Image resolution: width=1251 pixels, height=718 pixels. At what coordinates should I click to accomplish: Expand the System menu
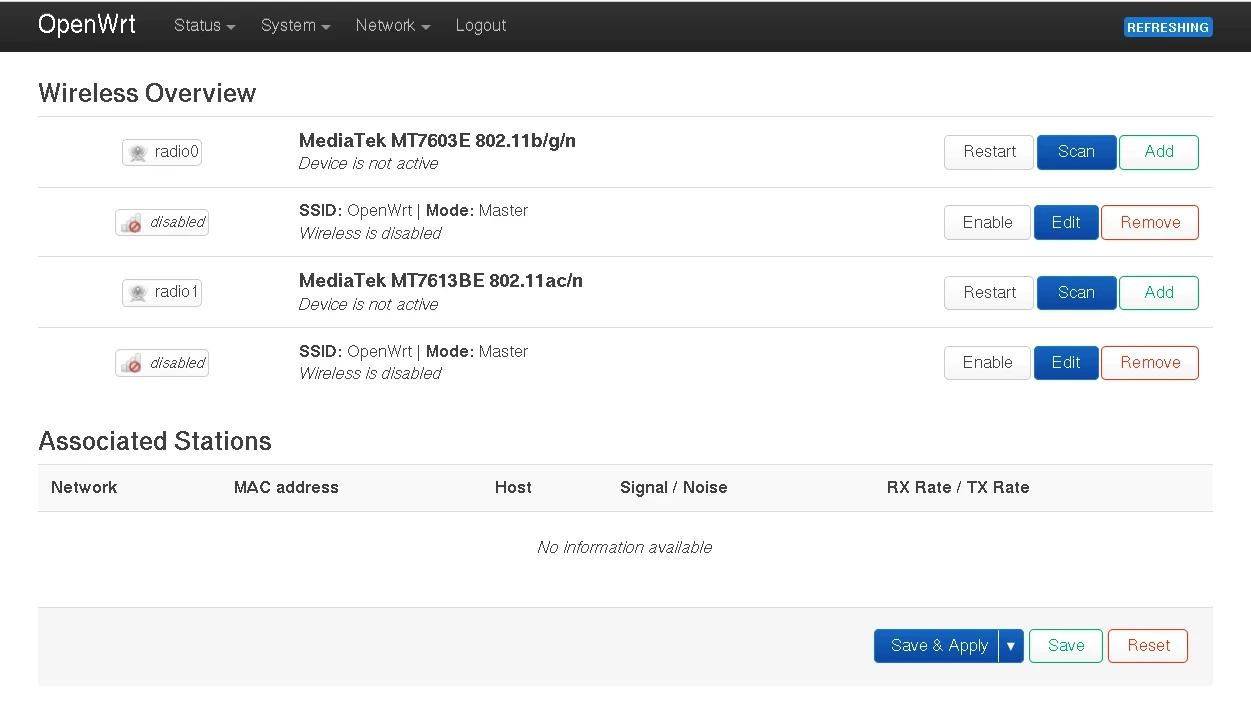(295, 26)
